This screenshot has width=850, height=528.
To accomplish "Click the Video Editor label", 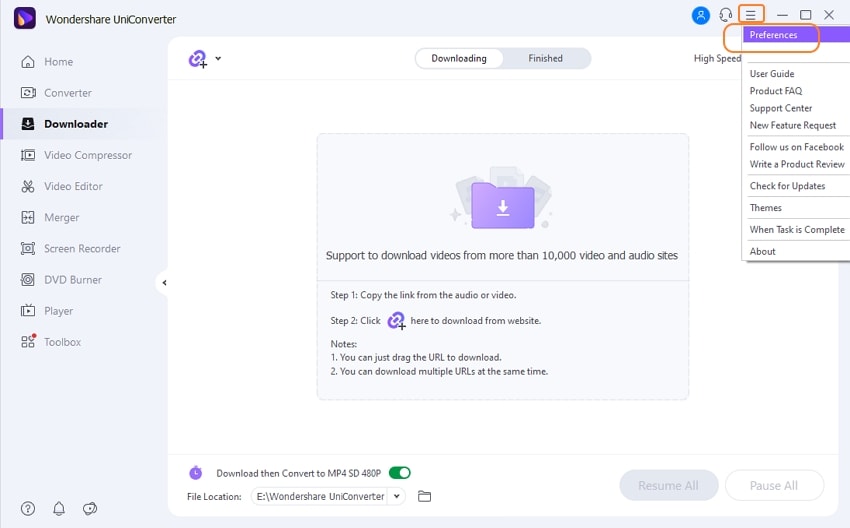I will pos(73,186).
